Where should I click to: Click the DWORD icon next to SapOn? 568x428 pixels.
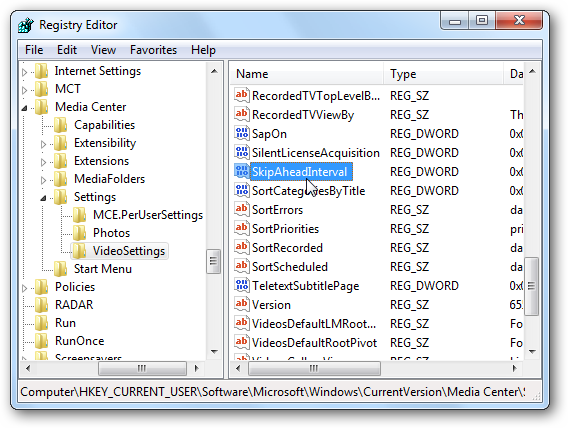click(x=241, y=134)
